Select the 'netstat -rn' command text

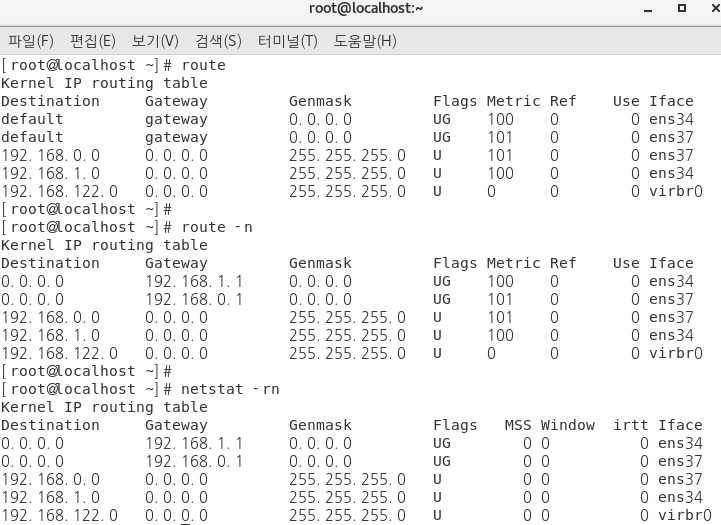[230, 389]
